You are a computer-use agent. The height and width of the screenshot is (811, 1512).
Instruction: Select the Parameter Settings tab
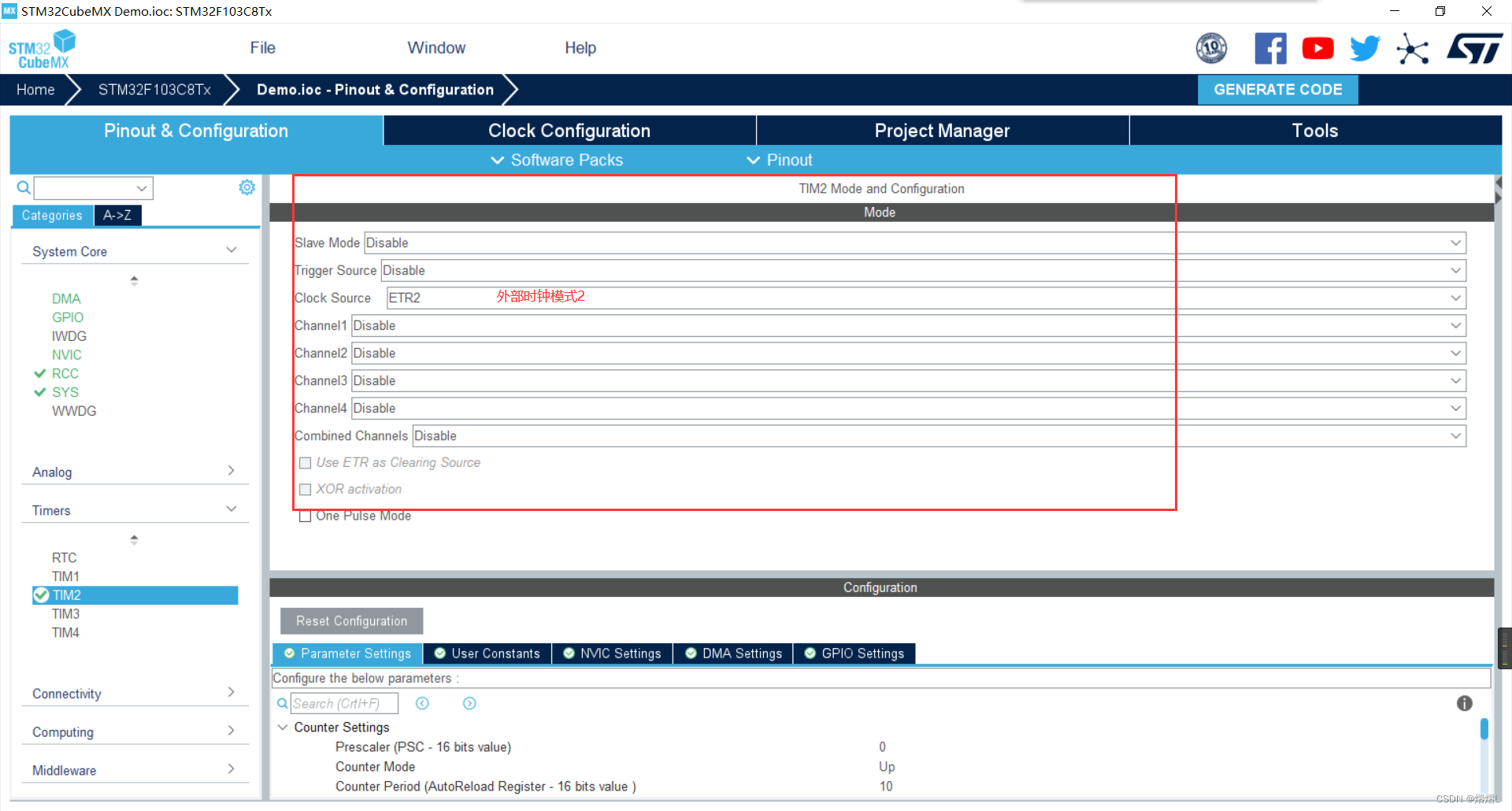tap(347, 654)
